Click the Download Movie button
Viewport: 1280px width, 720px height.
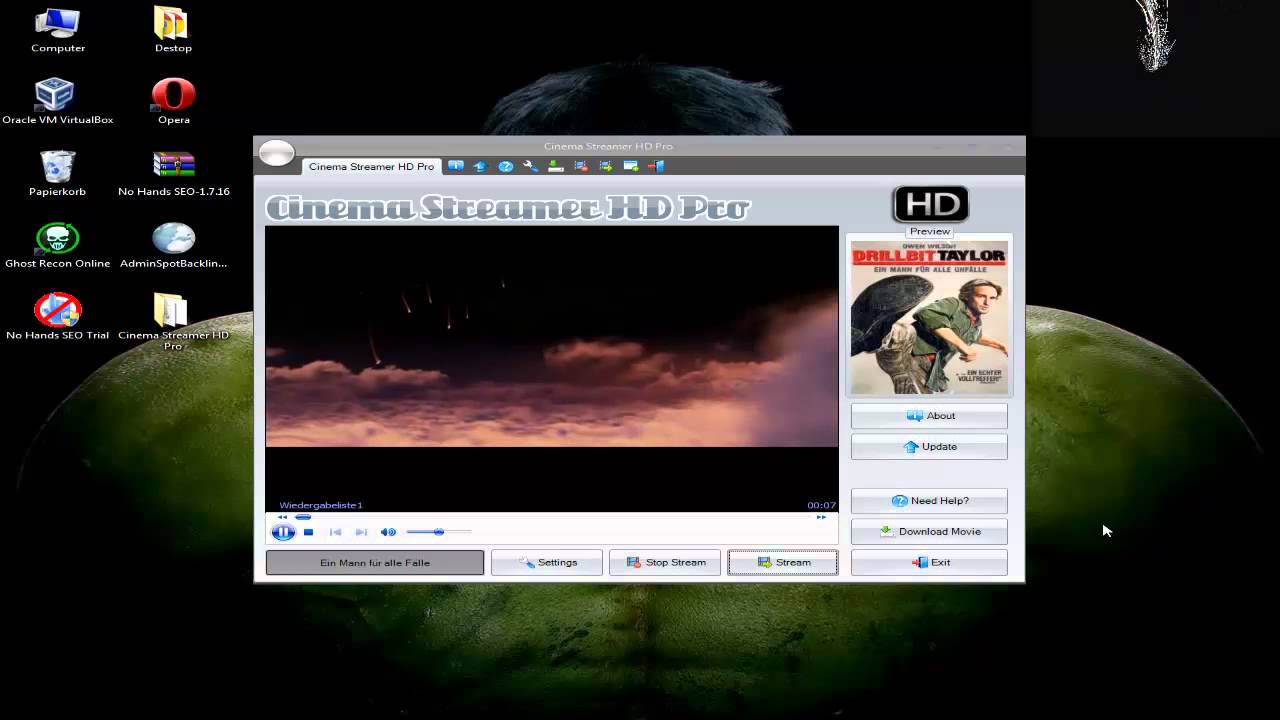929,532
